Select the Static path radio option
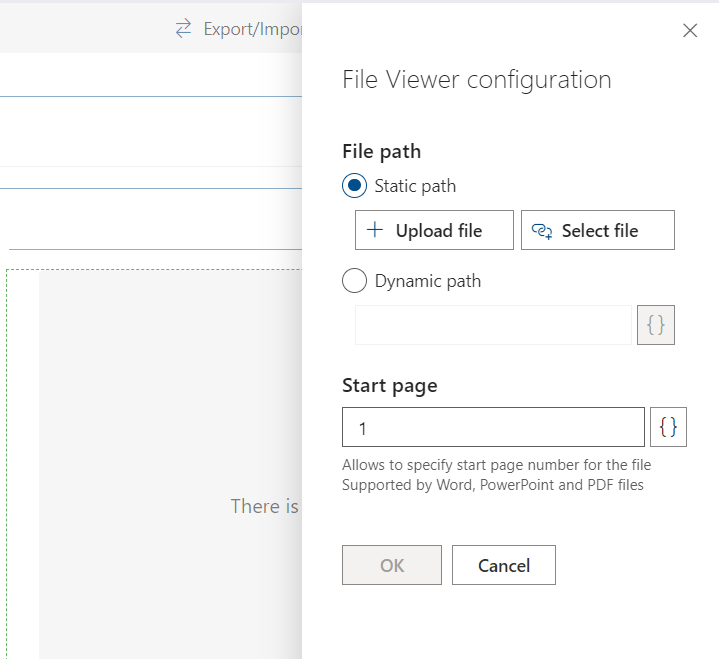The height and width of the screenshot is (659, 719). coord(354,186)
